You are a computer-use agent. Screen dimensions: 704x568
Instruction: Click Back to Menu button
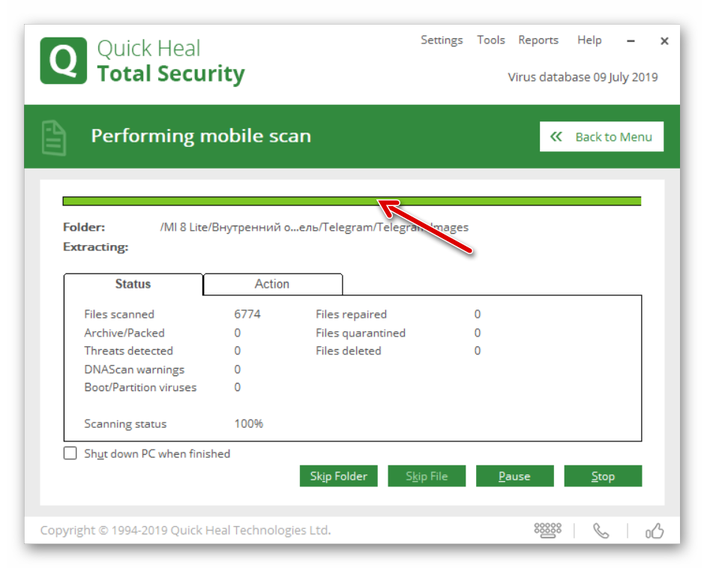tap(602, 136)
